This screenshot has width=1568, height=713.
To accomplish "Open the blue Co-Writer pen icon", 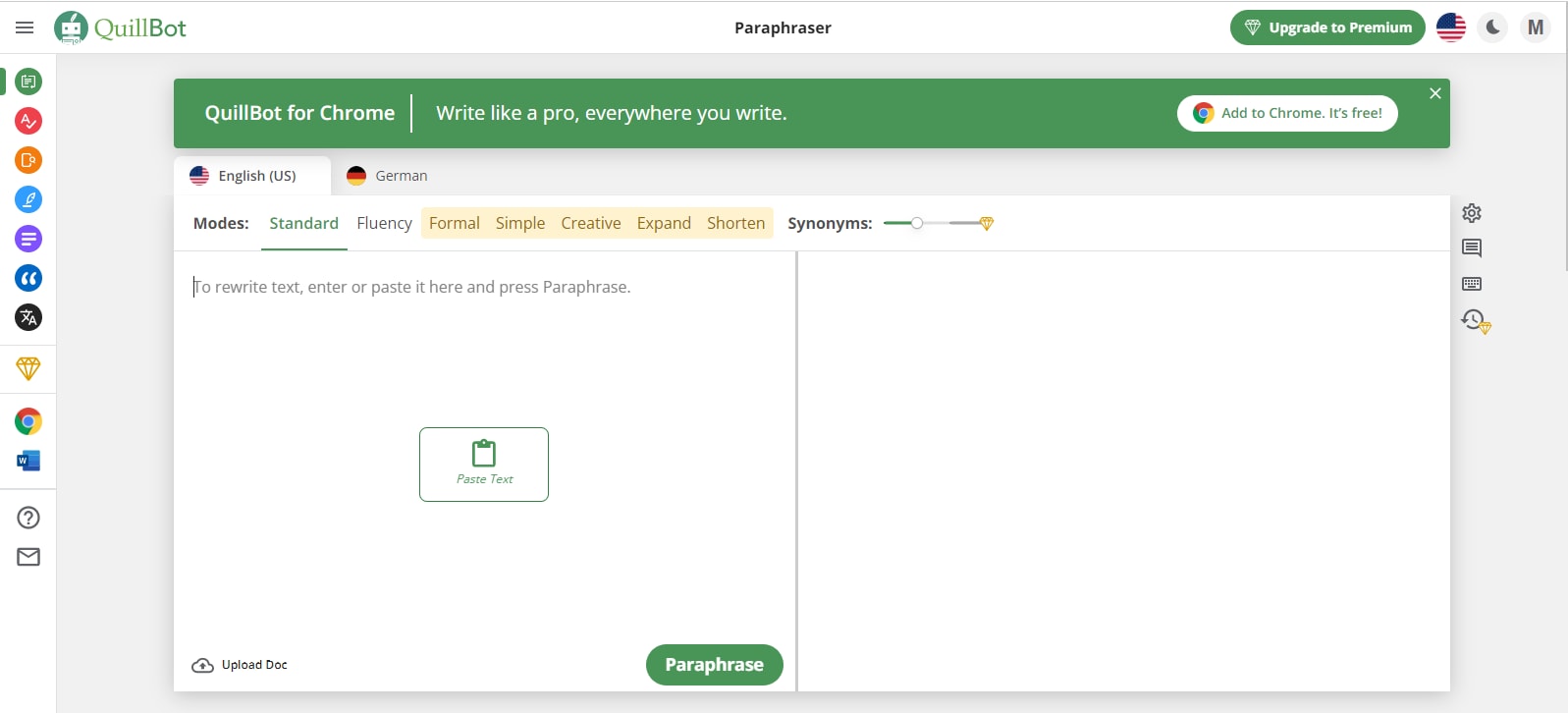I will (x=28, y=199).
